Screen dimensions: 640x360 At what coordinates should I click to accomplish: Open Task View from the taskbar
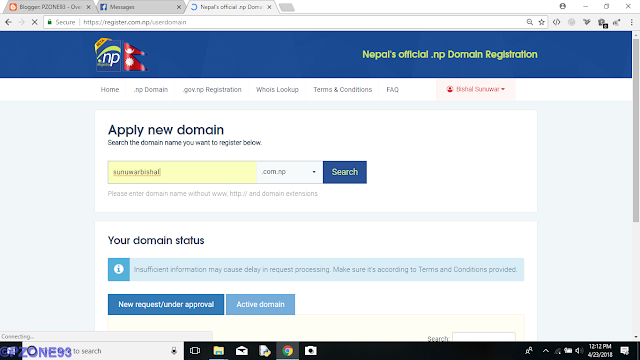click(x=195, y=351)
